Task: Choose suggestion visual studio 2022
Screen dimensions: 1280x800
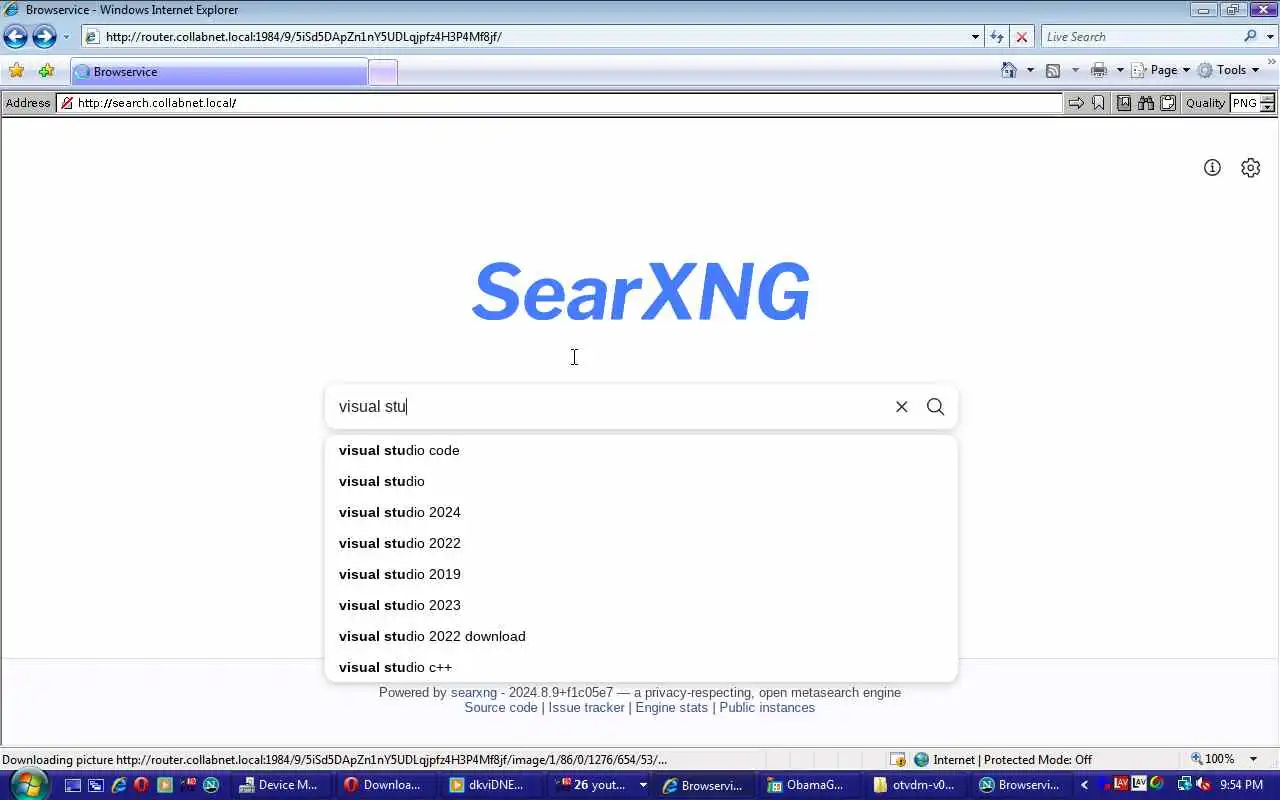Action: click(641, 543)
